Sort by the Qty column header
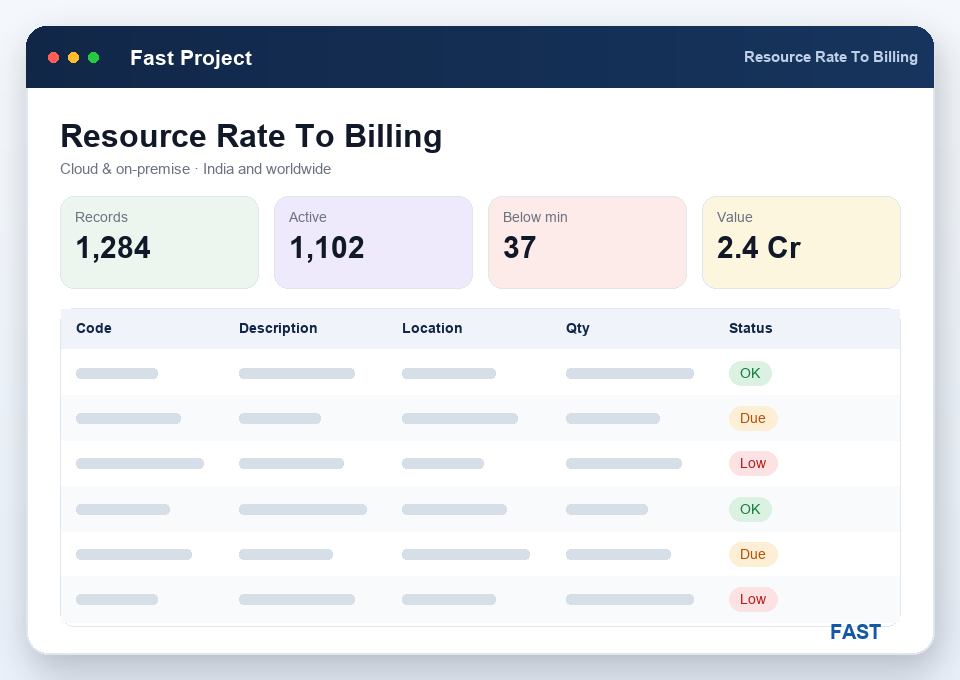The width and height of the screenshot is (960, 680). click(x=577, y=329)
